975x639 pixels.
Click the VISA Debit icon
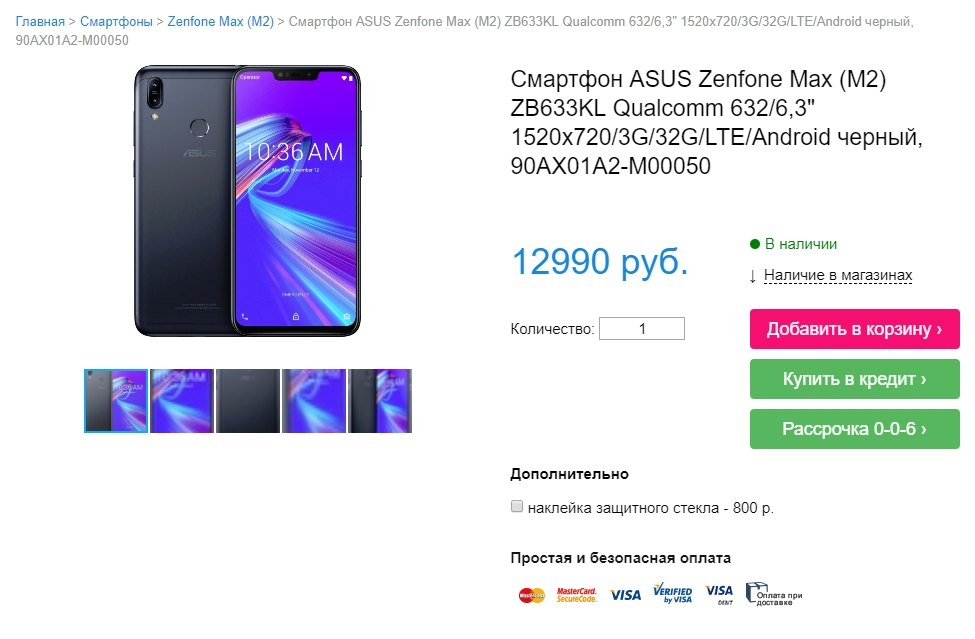tap(719, 594)
